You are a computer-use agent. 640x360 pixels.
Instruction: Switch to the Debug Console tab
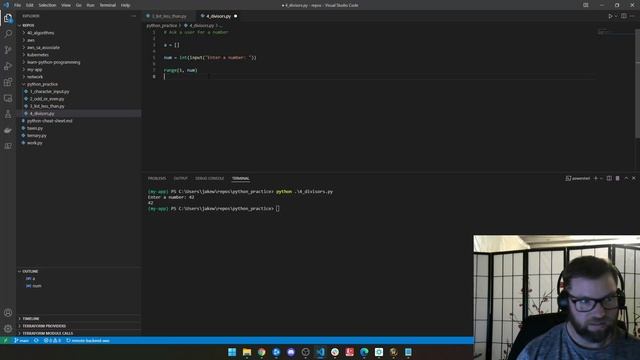209,178
